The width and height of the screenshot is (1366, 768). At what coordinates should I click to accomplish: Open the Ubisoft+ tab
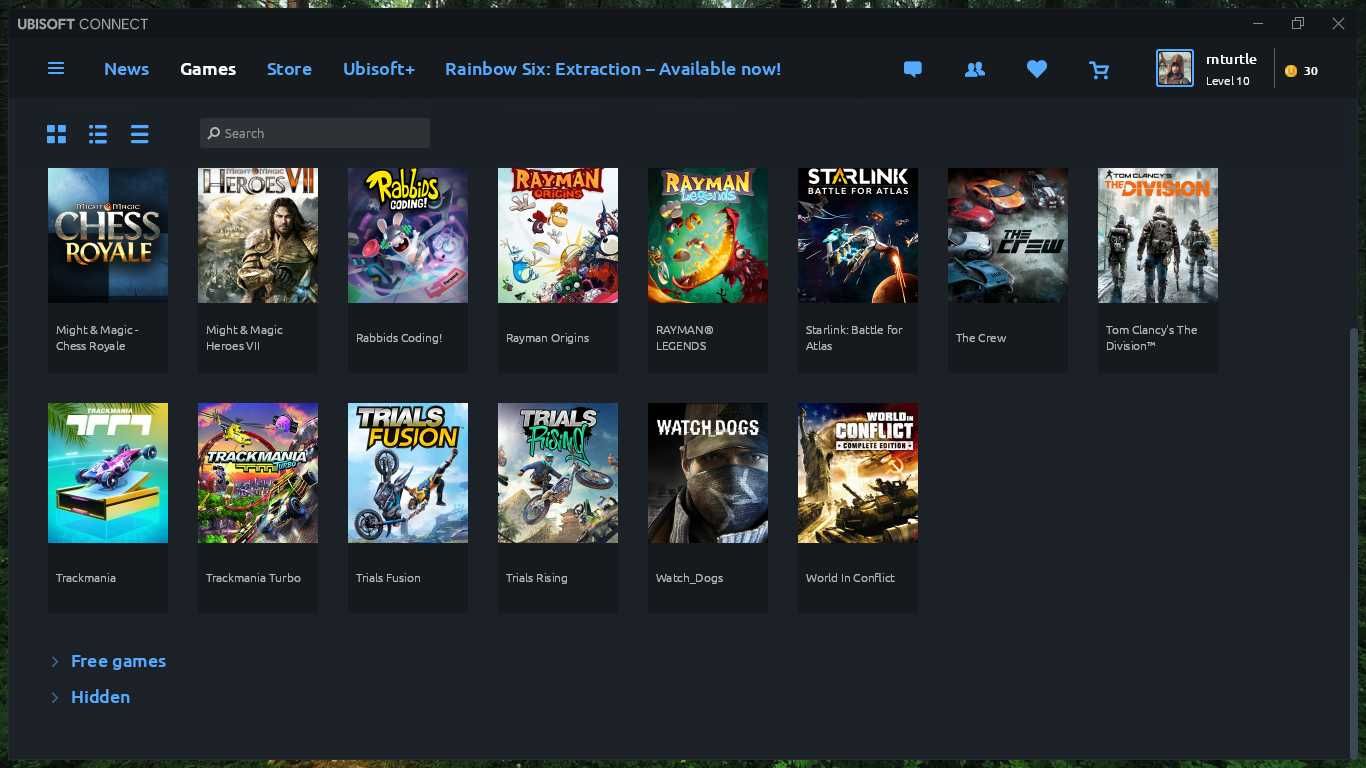tap(379, 69)
